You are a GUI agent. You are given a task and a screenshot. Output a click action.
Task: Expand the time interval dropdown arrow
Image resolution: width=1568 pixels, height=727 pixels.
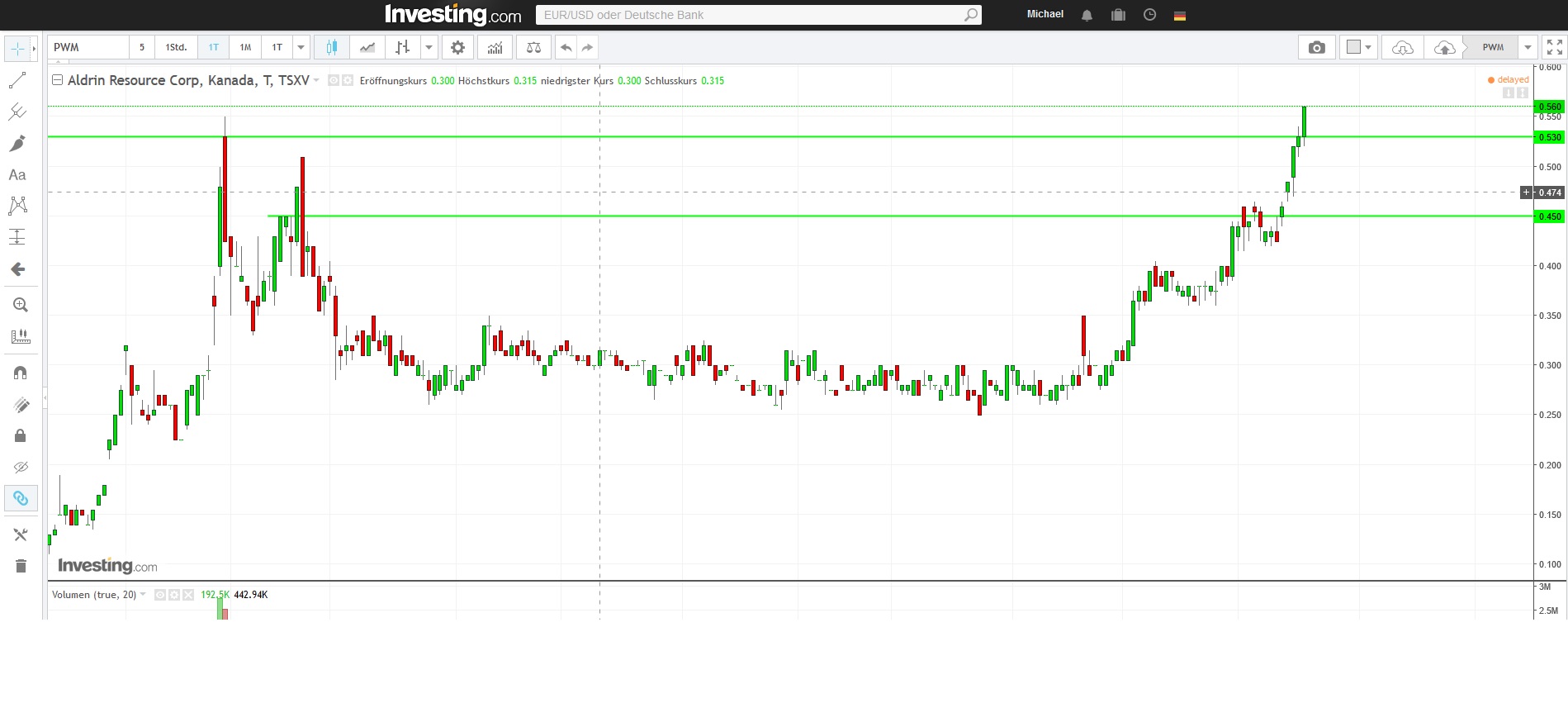(x=301, y=48)
